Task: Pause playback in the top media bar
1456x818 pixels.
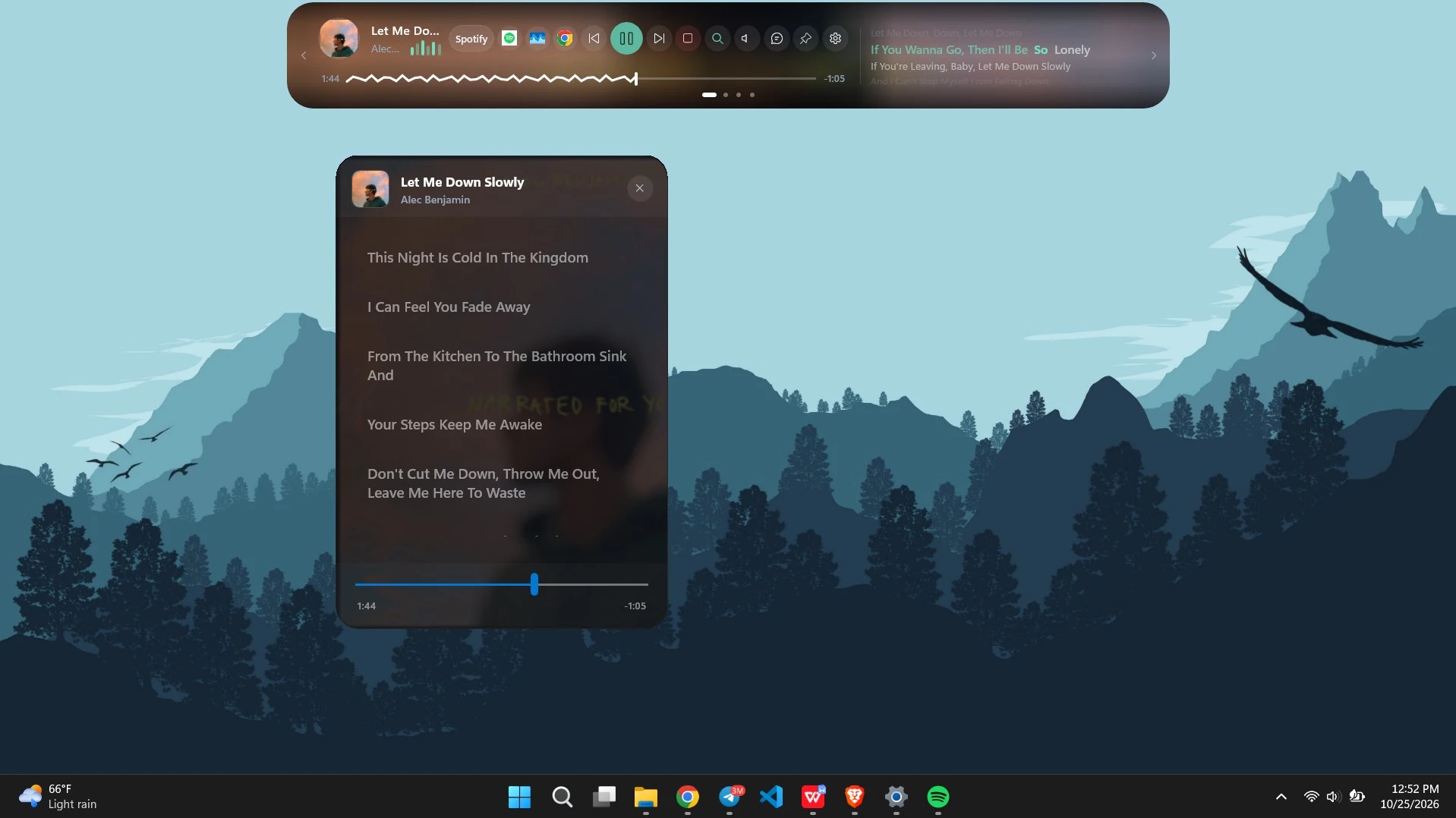Action: point(626,39)
